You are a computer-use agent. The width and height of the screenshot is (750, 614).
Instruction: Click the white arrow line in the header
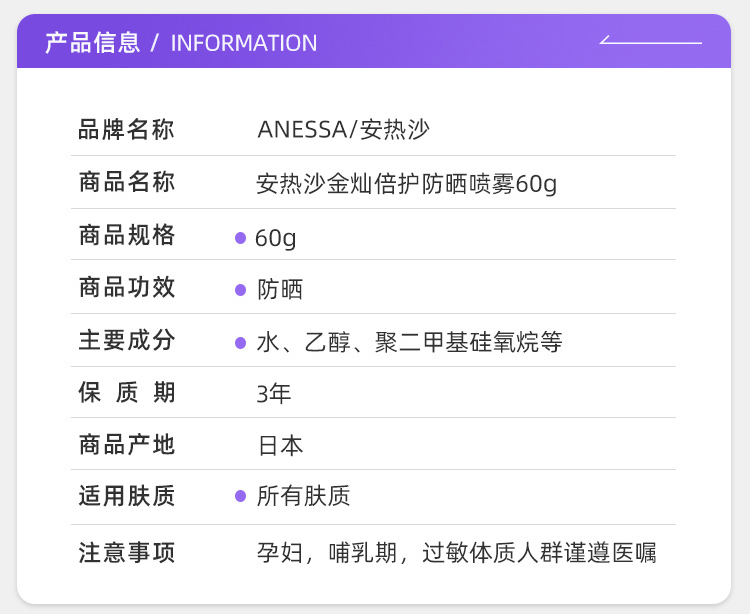click(x=651, y=42)
